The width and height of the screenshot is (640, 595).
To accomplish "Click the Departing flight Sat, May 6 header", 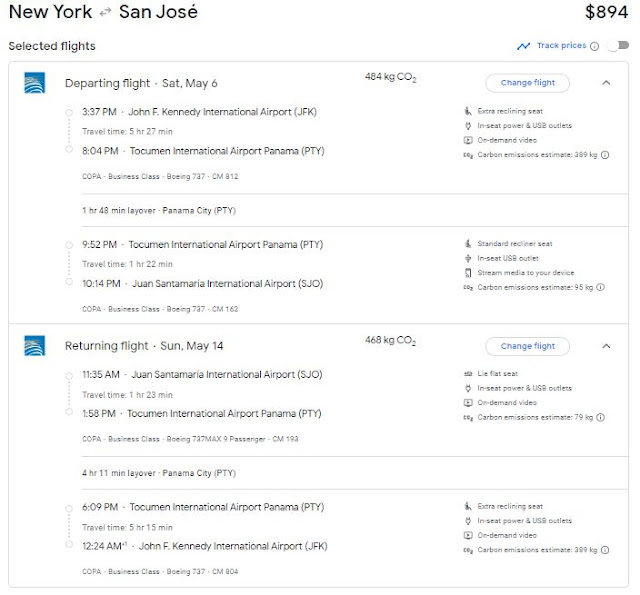I will click(x=141, y=83).
